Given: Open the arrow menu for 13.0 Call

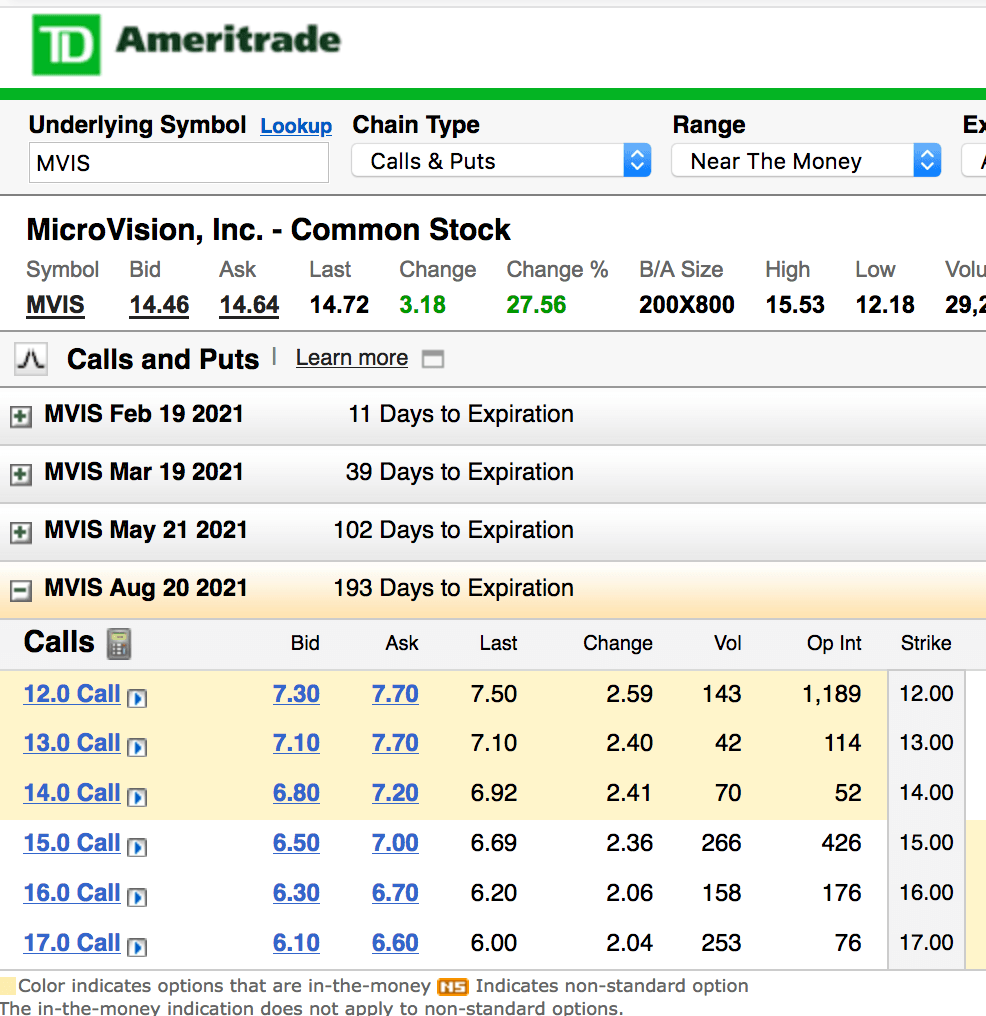Looking at the screenshot, I should (x=137, y=747).
